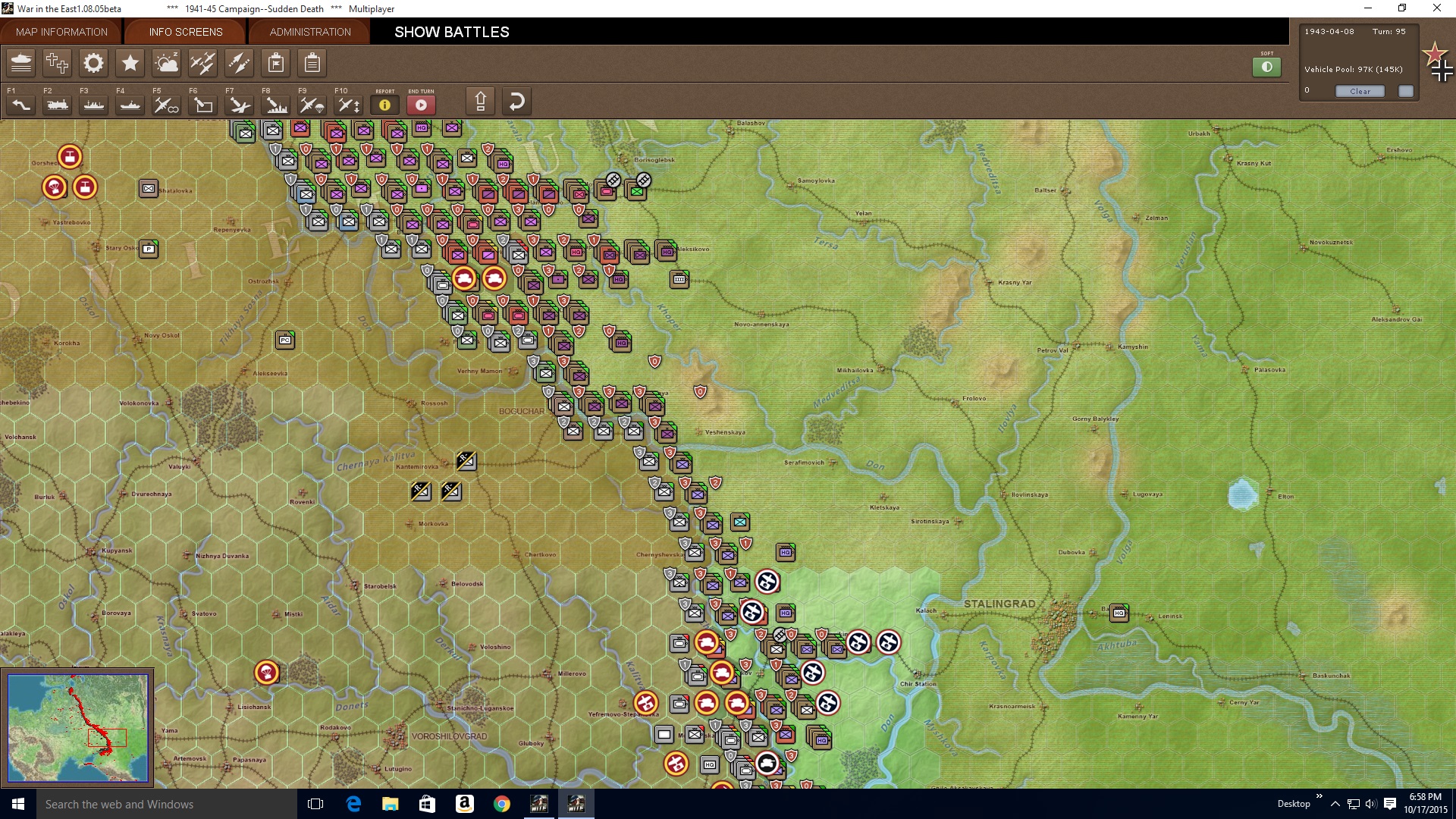
Task: Launch Microsoft Edge from the taskbar
Action: (x=353, y=804)
